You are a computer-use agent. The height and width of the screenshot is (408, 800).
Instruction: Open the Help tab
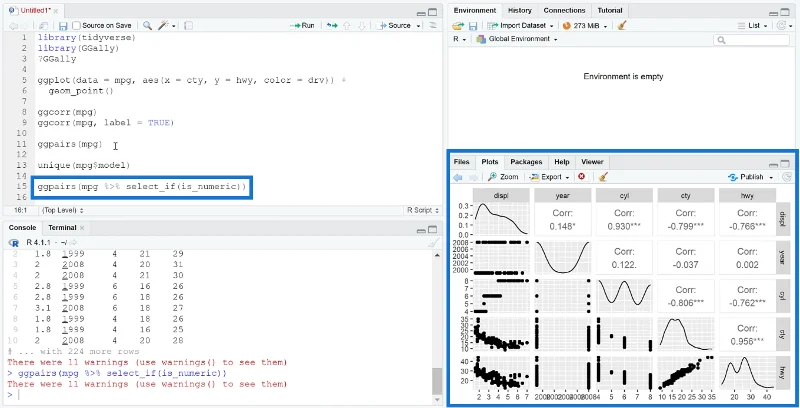[x=562, y=162]
